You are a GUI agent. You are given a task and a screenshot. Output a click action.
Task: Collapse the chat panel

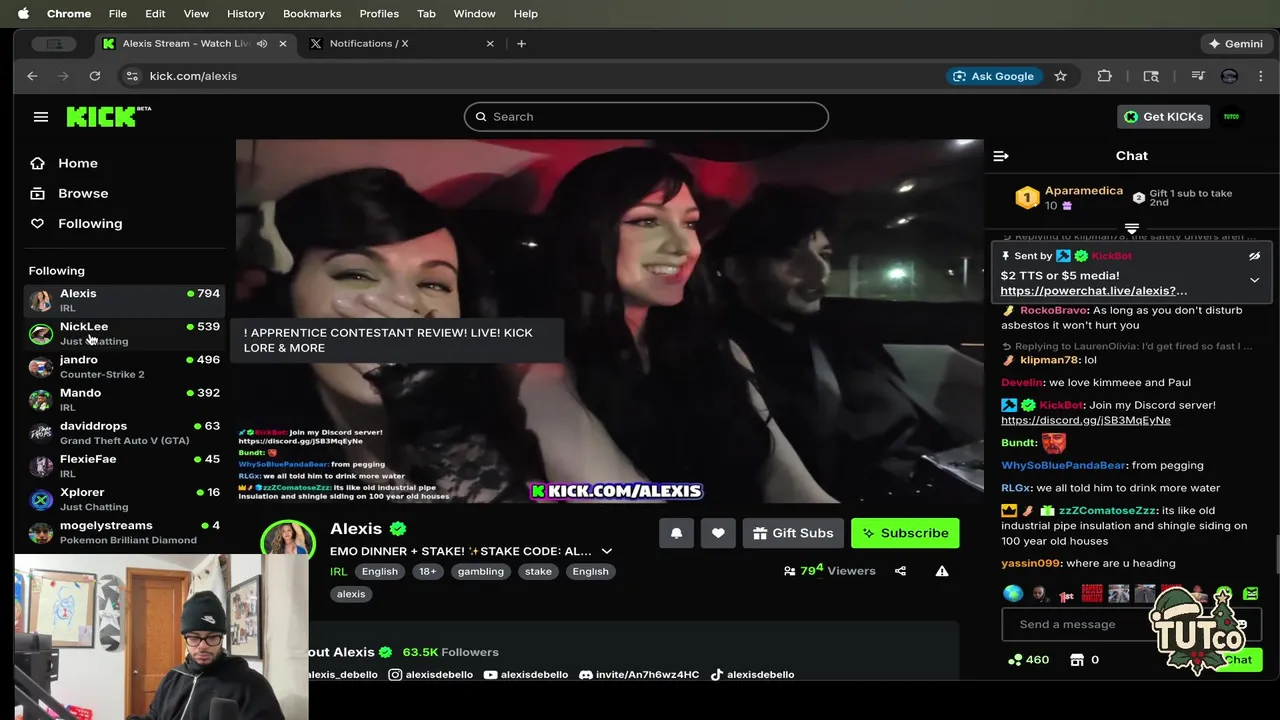point(1001,156)
